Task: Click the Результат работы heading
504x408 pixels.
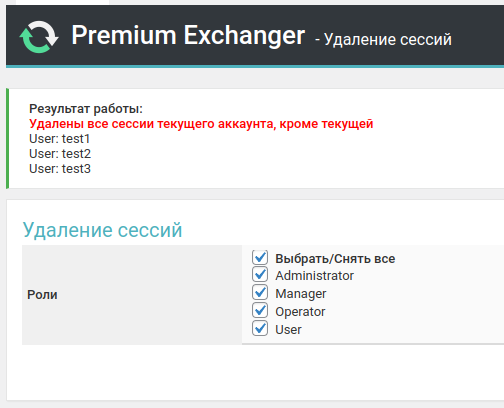Action: click(86, 109)
